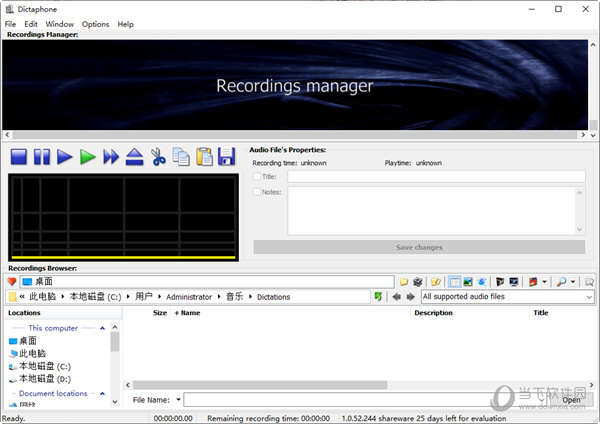The width and height of the screenshot is (600, 424).
Task: Click the fast-forward double arrow button
Action: click(111, 157)
